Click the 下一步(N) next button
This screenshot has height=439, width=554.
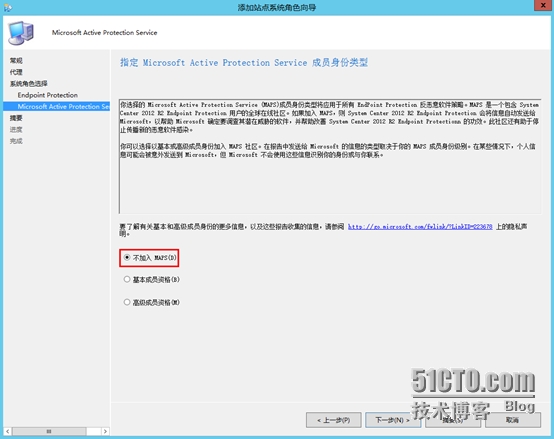tap(393, 420)
